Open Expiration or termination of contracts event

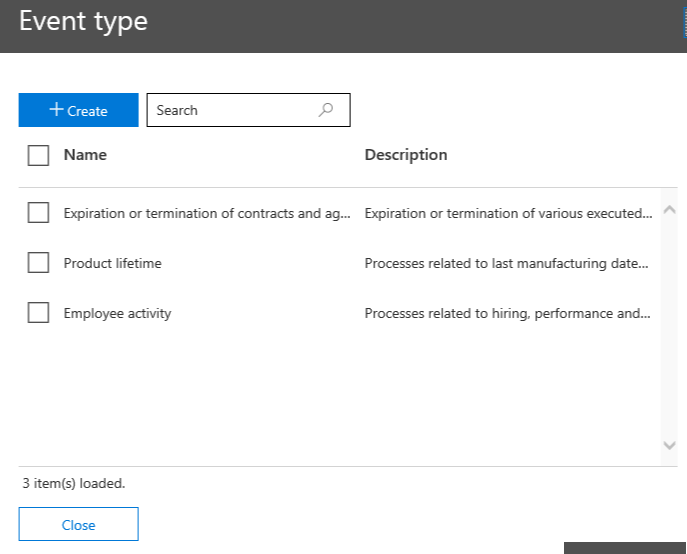[207, 213]
